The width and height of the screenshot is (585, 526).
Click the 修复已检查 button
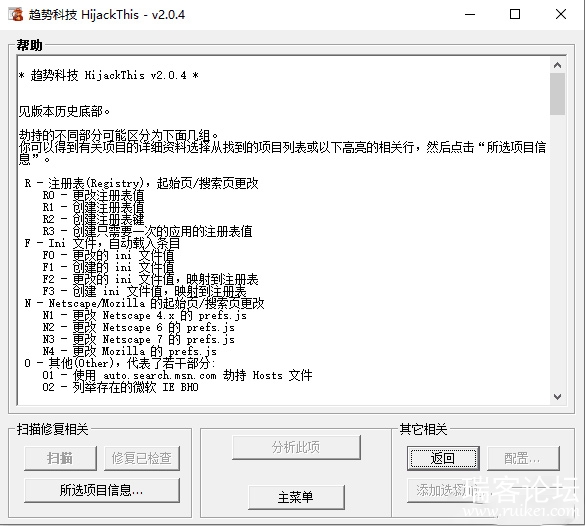(142, 458)
